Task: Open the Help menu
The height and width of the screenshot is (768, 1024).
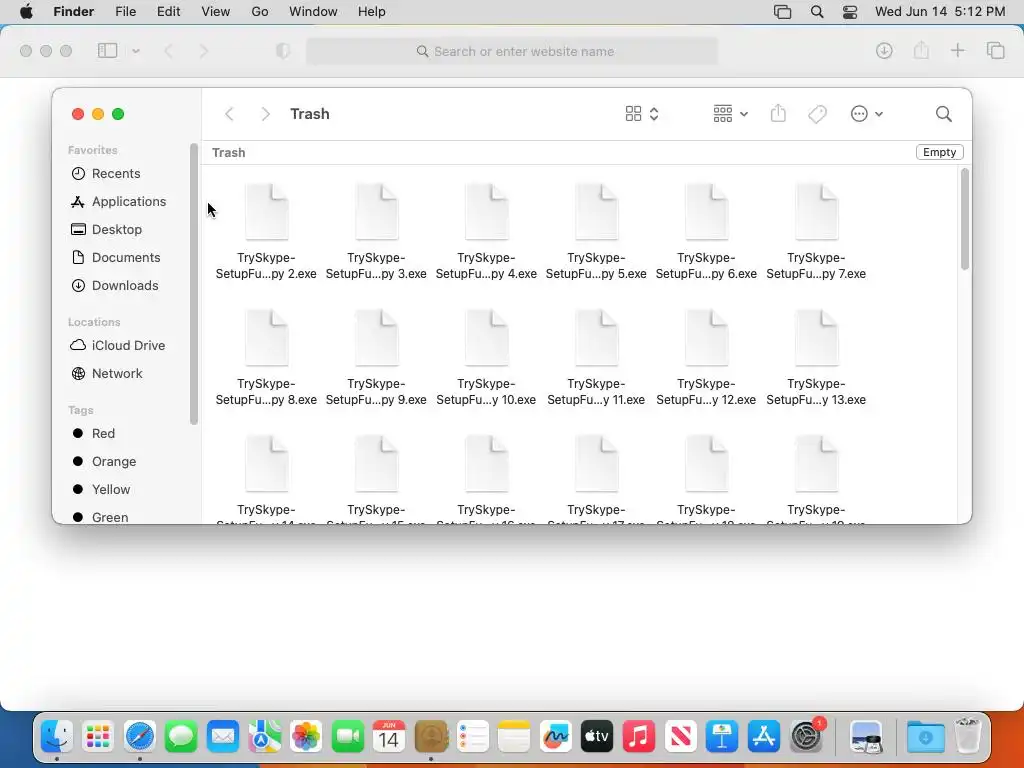Action: 372,12
